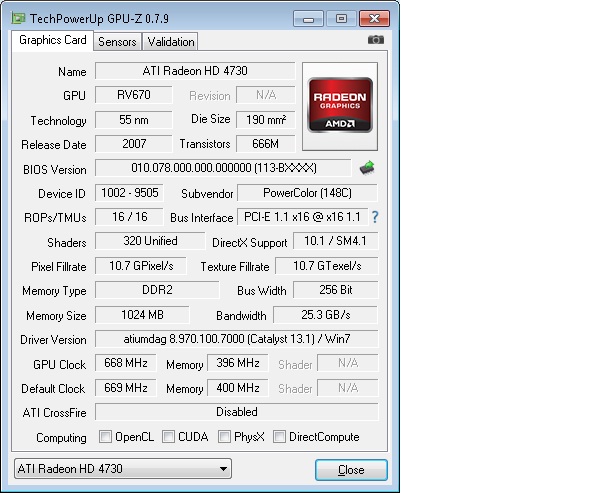Screen dimensions: 614x493
Task: Click the Device ID value 1002 - 9505
Action: (129, 193)
